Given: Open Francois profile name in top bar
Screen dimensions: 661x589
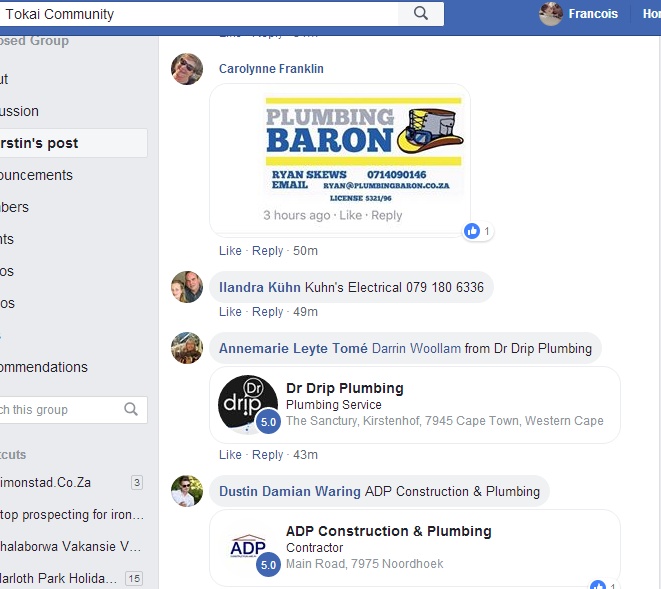Looking at the screenshot, I should [x=593, y=14].
